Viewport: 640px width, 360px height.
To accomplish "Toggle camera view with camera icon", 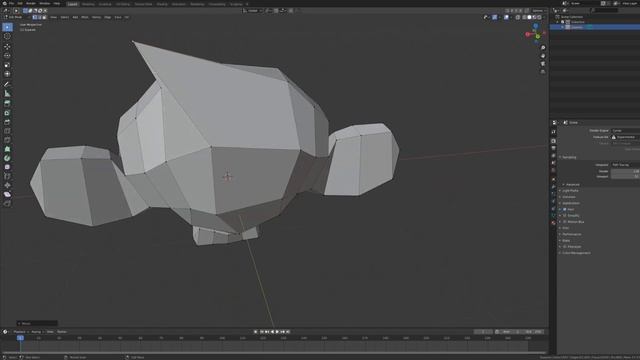I will coord(543,64).
